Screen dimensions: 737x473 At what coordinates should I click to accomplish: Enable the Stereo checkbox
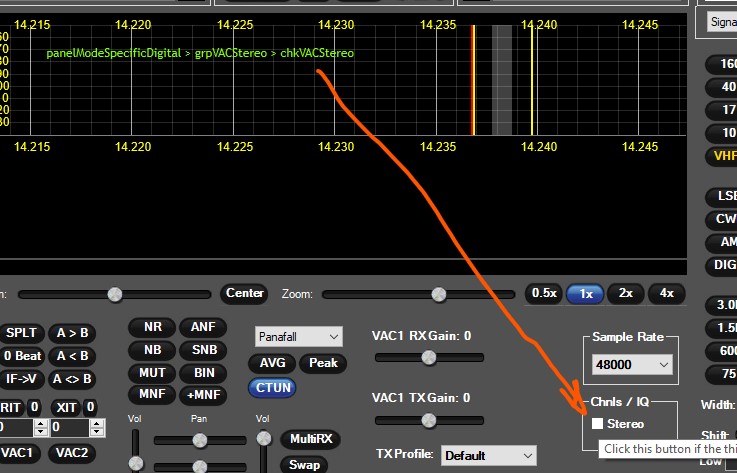pos(598,425)
